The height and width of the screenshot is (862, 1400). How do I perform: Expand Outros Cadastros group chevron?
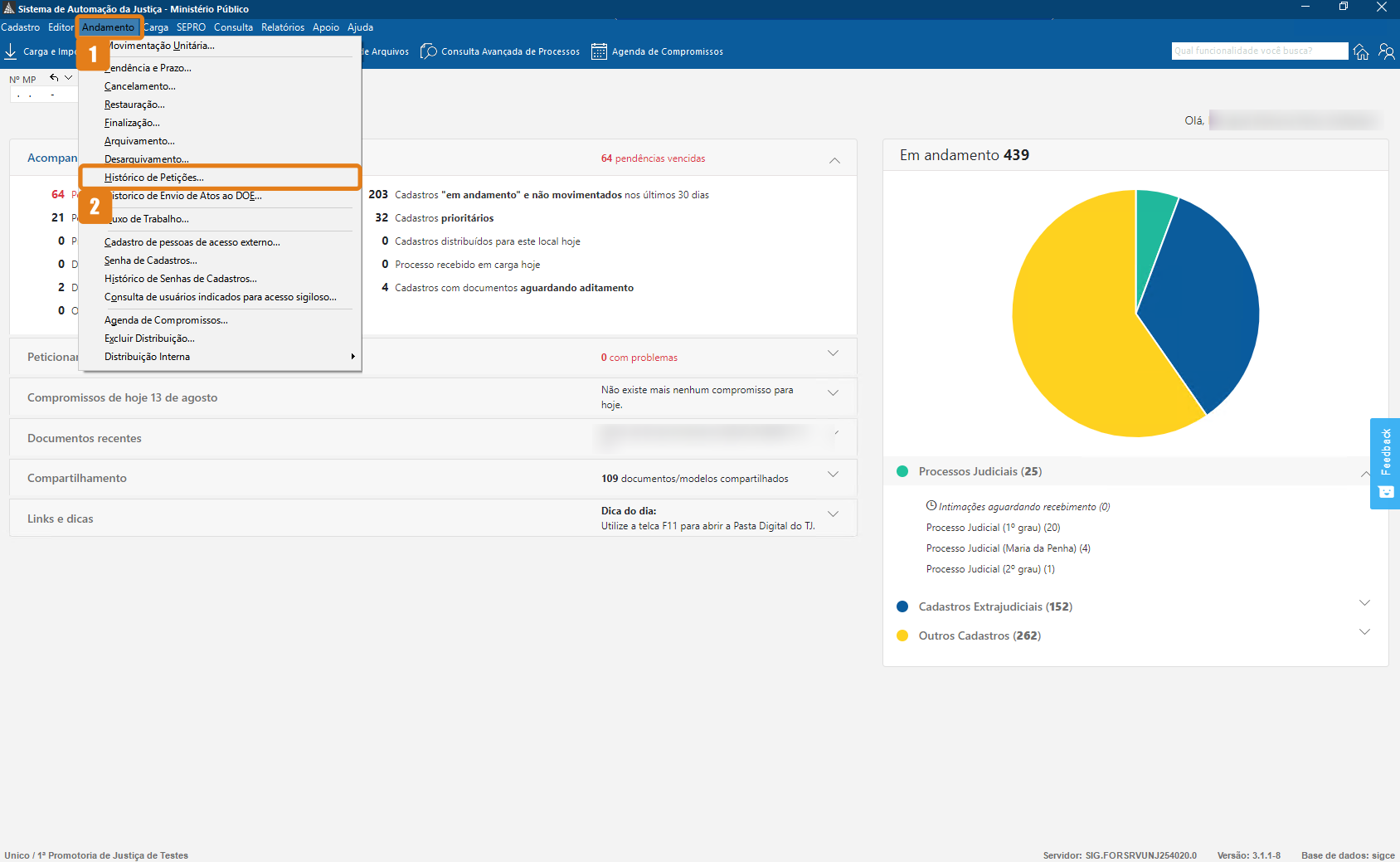[x=1364, y=632]
